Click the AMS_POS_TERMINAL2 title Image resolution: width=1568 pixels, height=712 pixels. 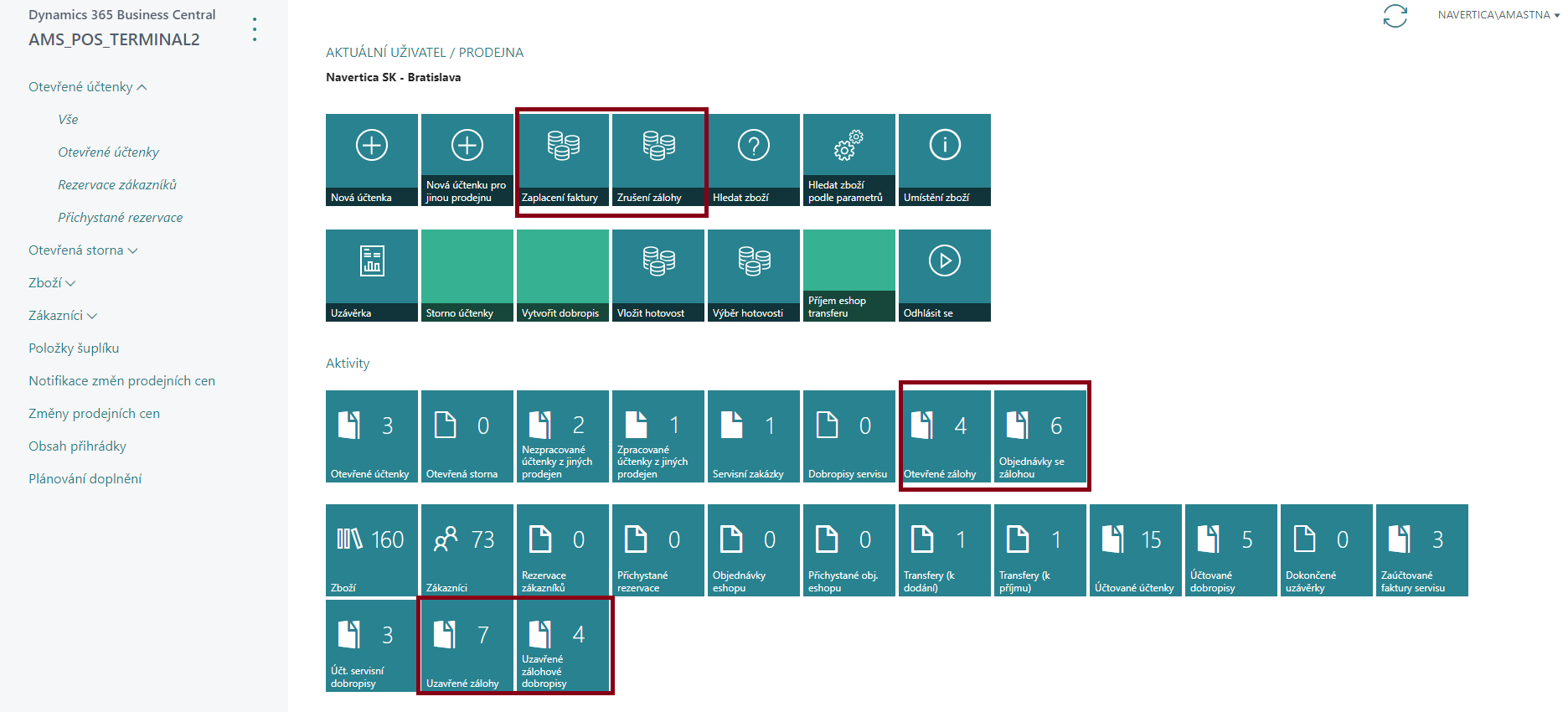114,40
